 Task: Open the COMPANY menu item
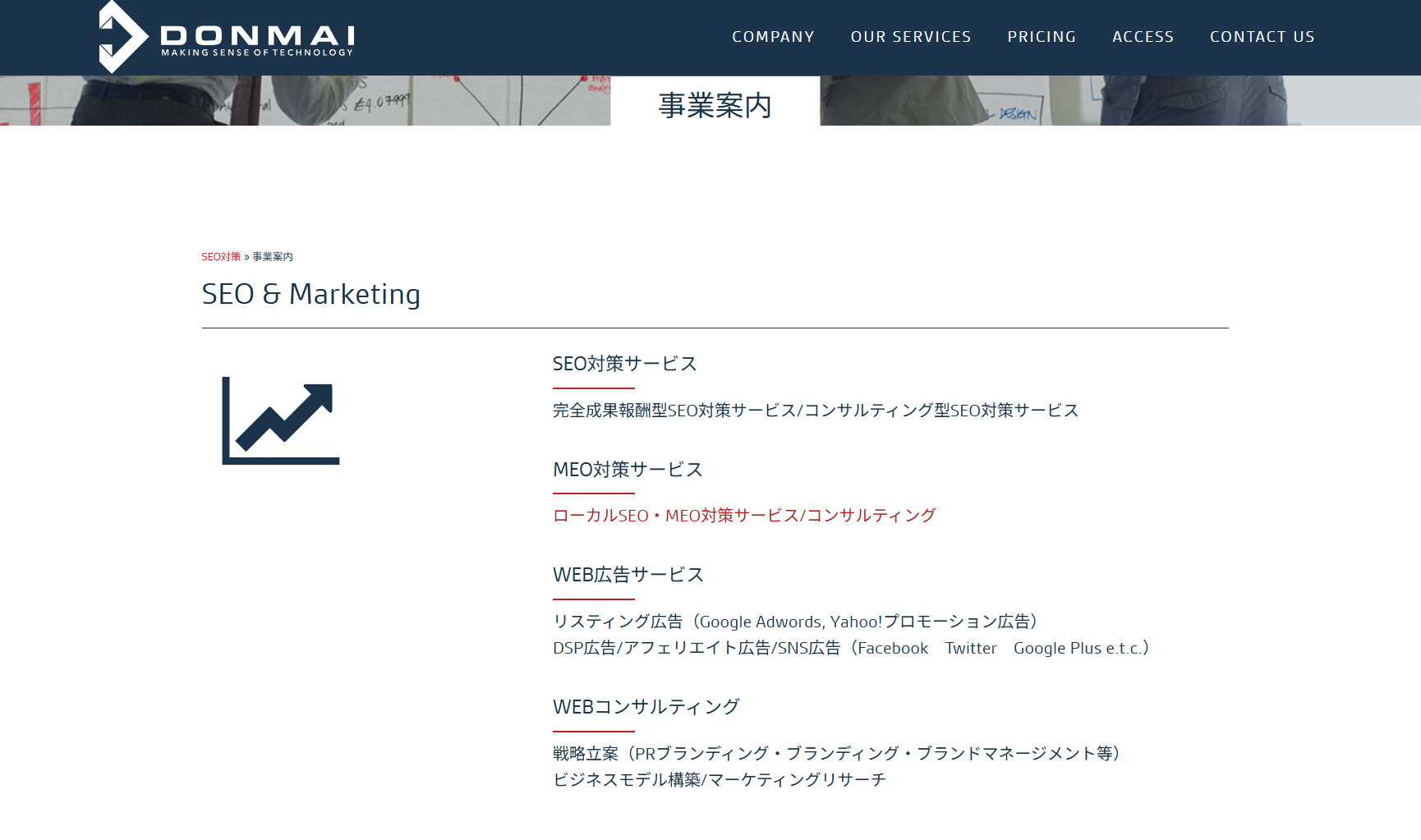pyautogui.click(x=773, y=36)
